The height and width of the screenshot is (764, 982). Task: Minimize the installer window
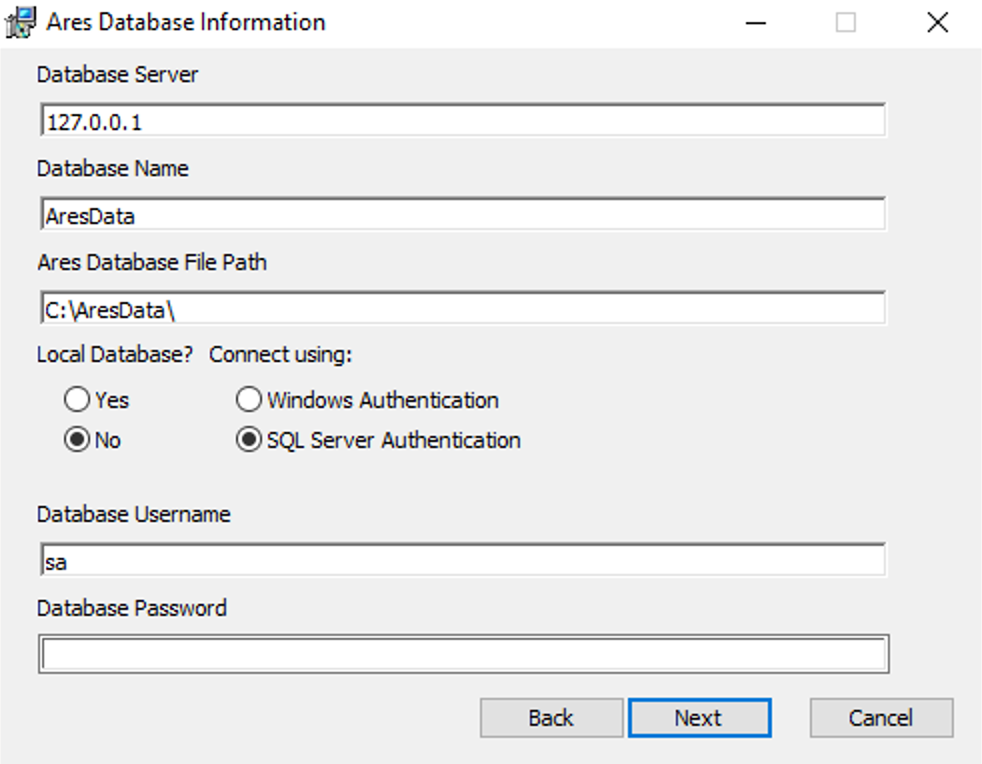(757, 21)
